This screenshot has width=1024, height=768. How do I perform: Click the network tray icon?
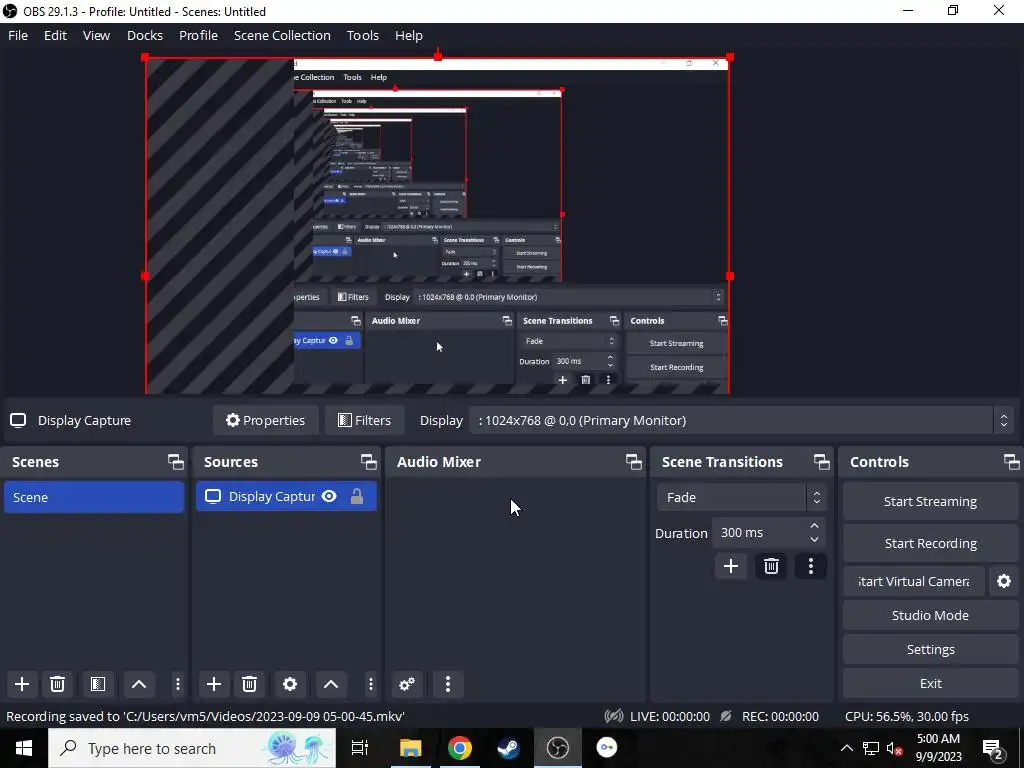click(871, 748)
